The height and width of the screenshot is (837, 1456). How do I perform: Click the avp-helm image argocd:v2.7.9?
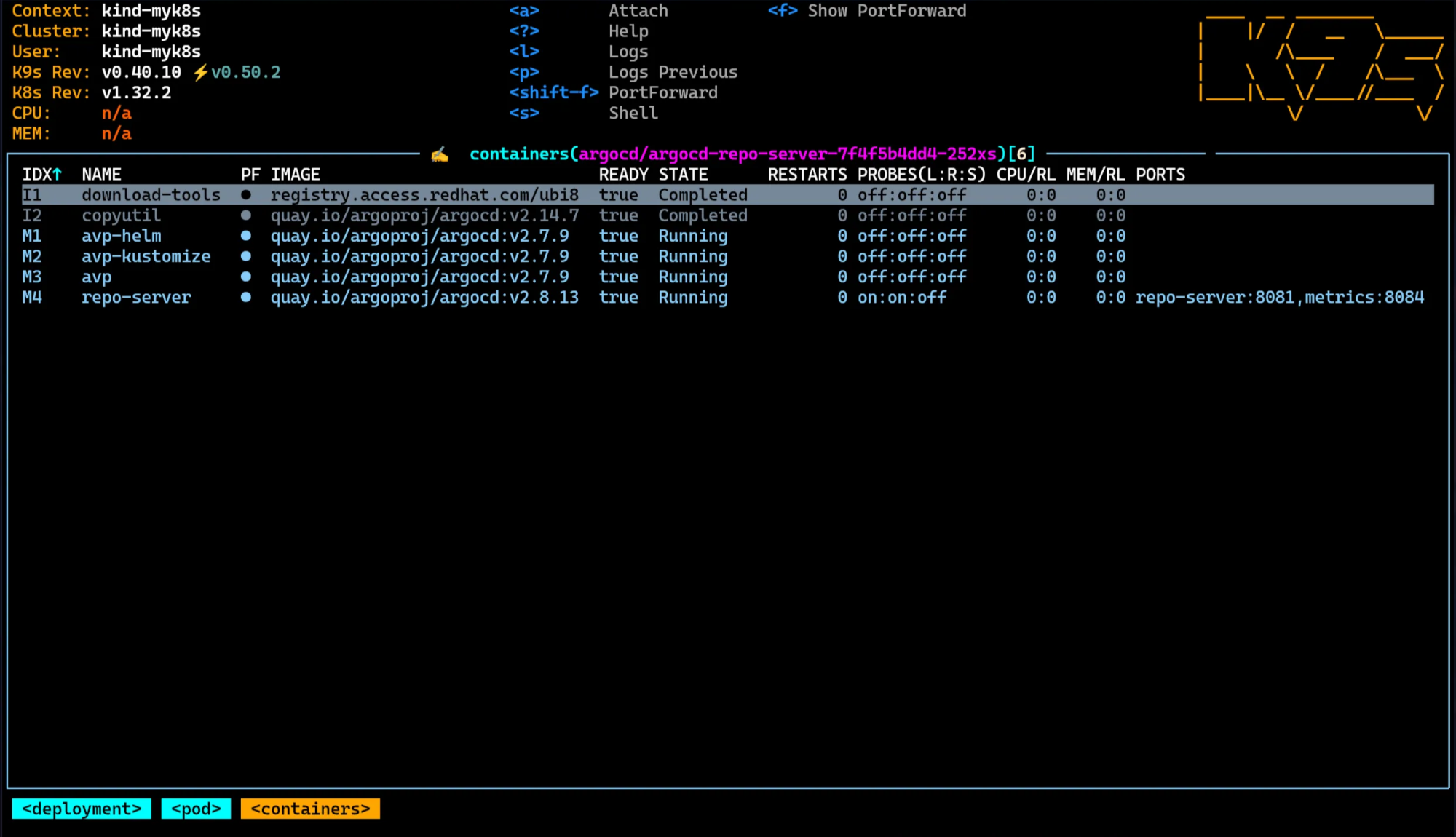tap(420, 236)
